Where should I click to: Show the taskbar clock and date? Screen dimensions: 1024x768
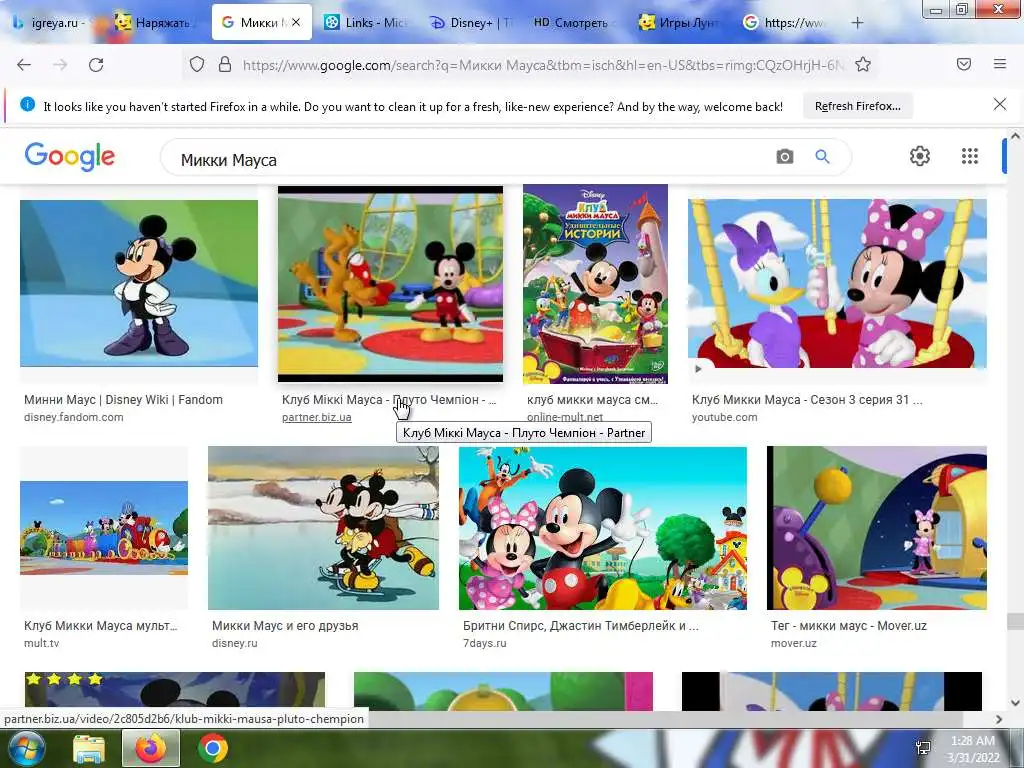[973, 749]
